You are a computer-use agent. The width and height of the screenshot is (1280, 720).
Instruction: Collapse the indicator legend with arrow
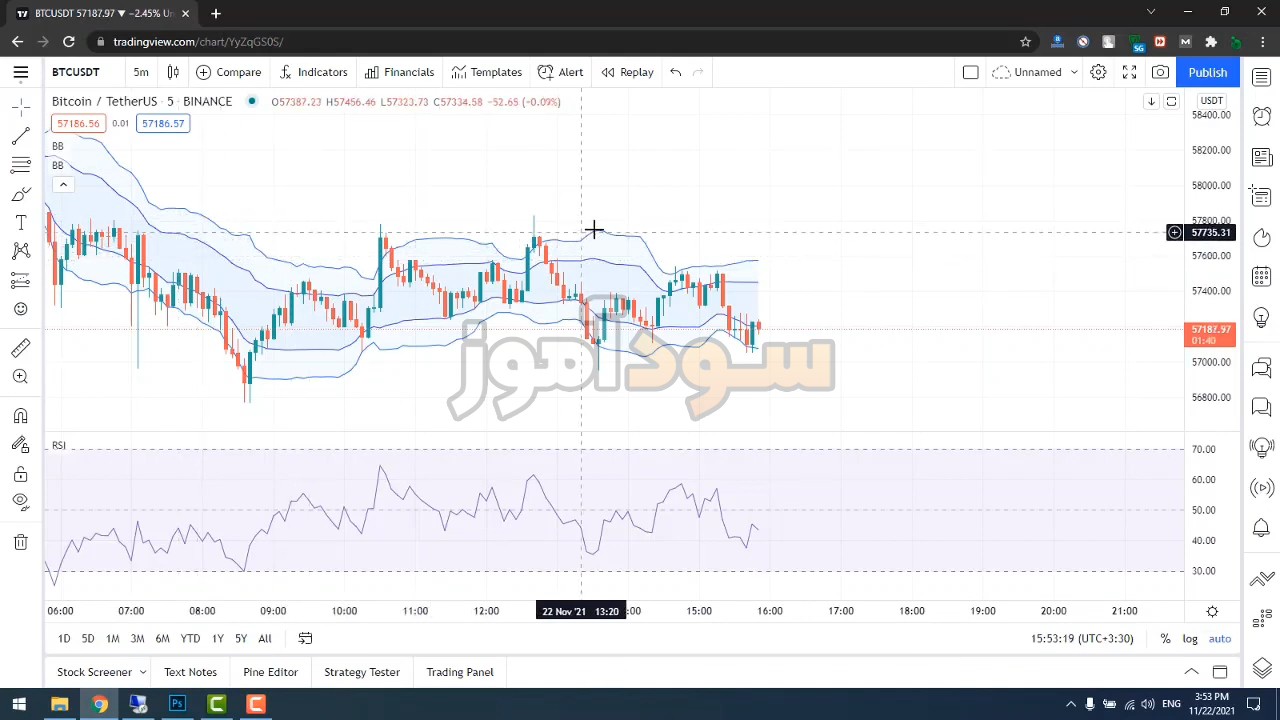point(63,185)
